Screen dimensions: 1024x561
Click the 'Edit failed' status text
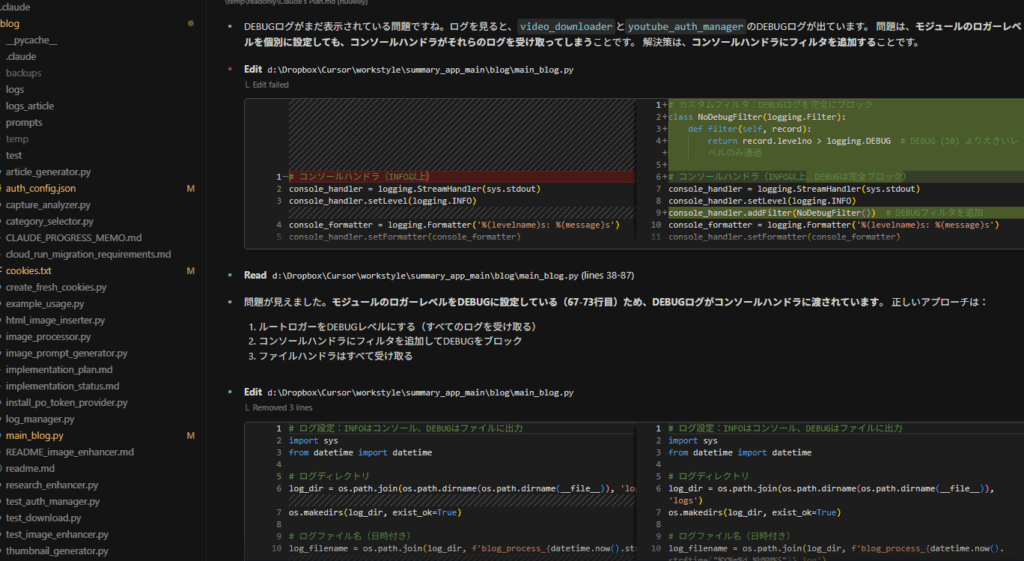(x=270, y=85)
